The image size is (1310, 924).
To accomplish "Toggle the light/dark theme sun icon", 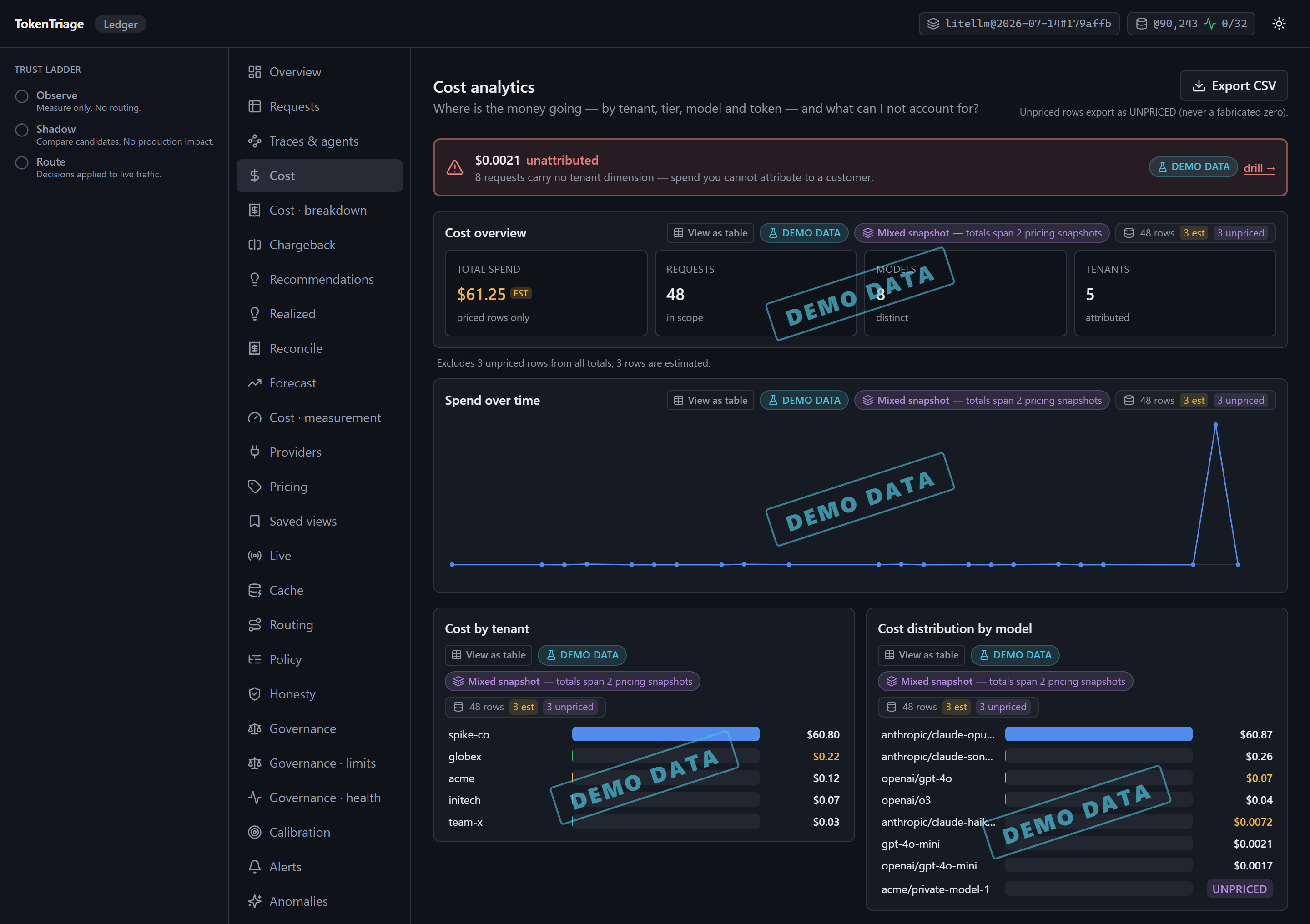I will [1279, 23].
